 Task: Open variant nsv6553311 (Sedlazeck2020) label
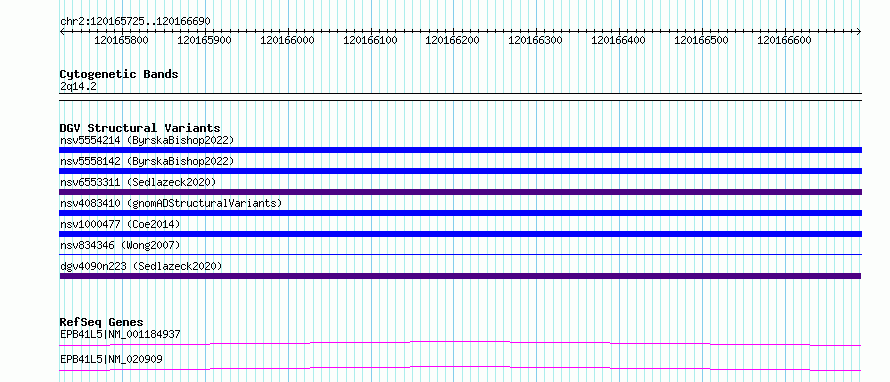(x=138, y=182)
